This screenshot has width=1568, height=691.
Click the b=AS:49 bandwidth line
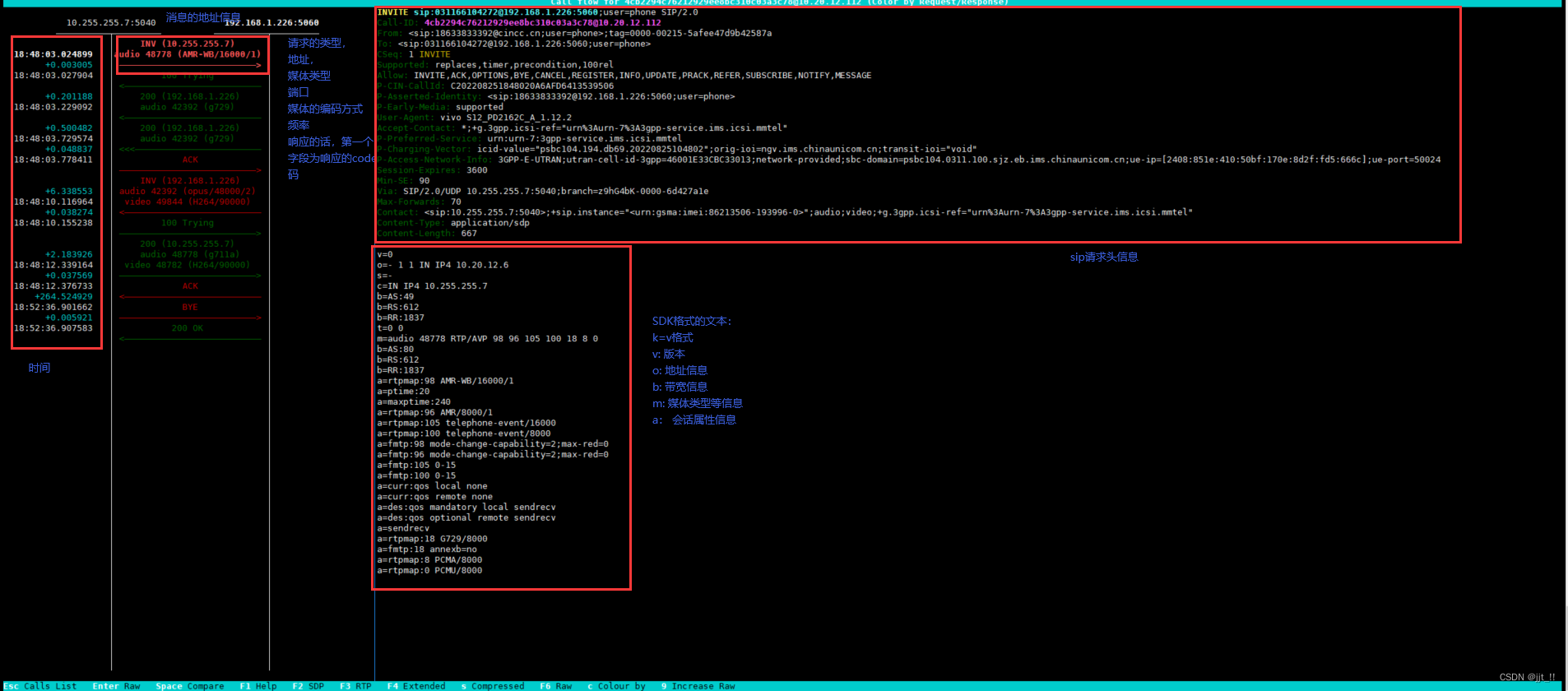pyautogui.click(x=396, y=297)
